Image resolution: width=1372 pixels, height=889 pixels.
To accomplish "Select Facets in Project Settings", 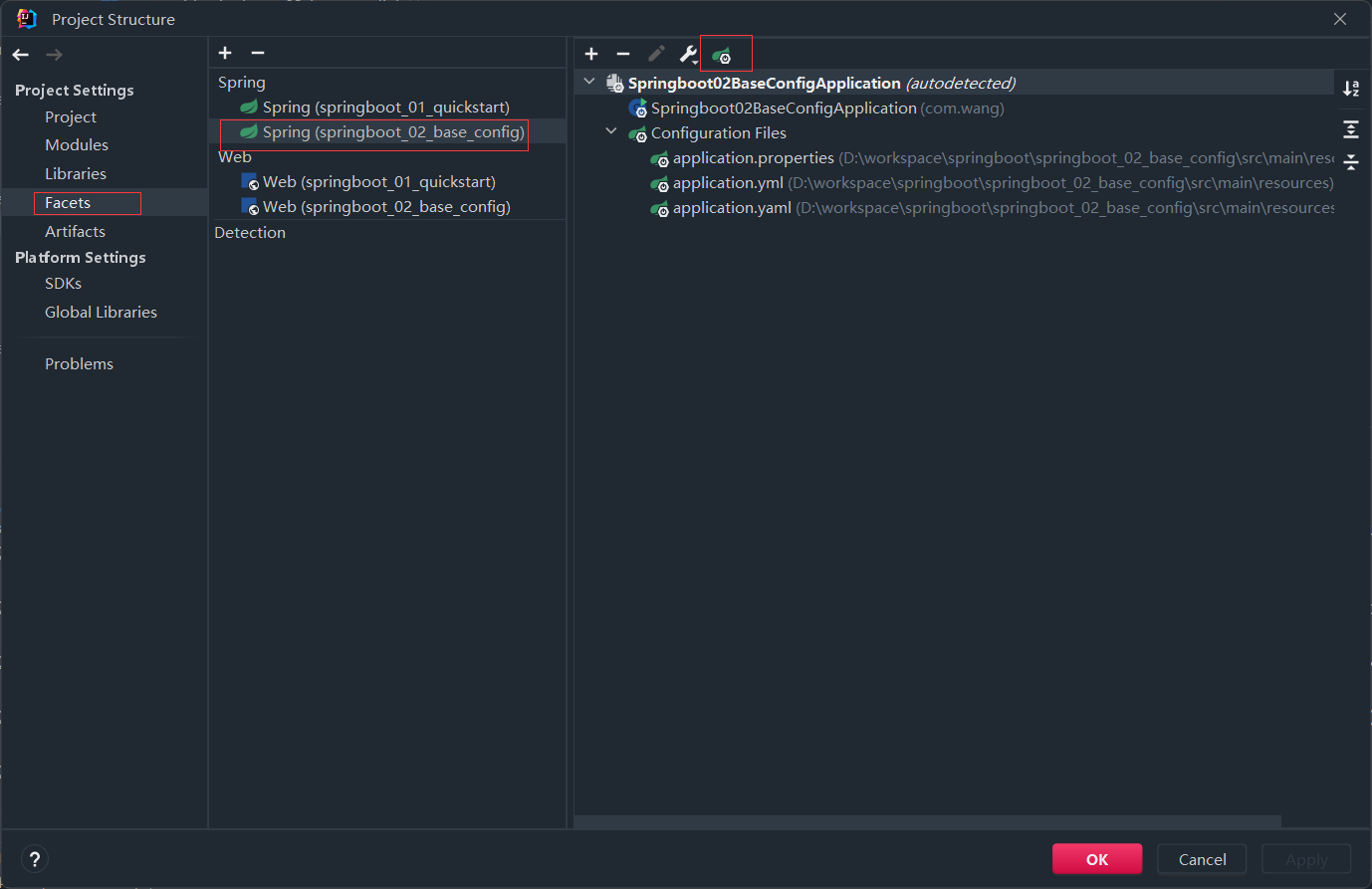I will (x=68, y=202).
